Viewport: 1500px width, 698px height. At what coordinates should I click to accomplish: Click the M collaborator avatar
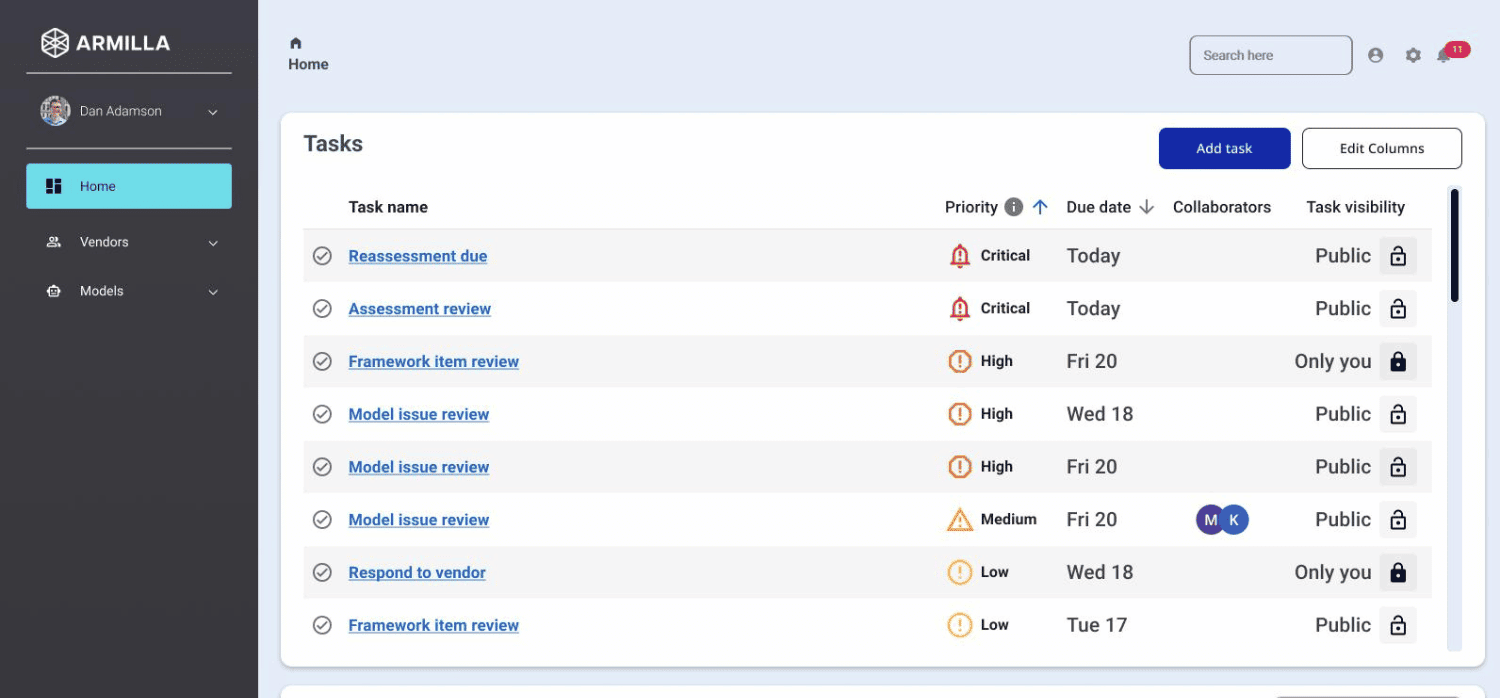(x=1210, y=520)
